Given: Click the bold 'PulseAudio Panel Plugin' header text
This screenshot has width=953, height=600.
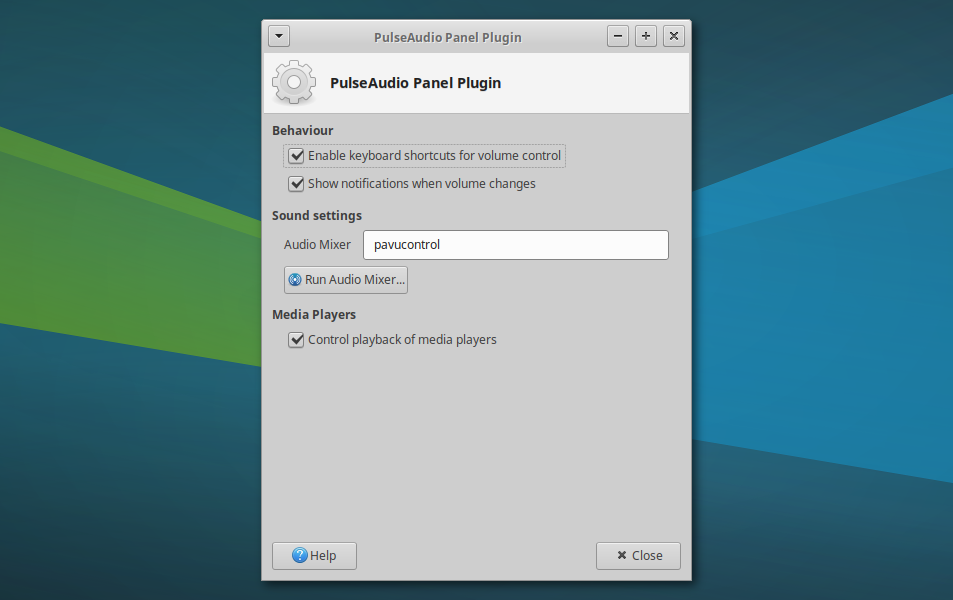Looking at the screenshot, I should pos(416,83).
